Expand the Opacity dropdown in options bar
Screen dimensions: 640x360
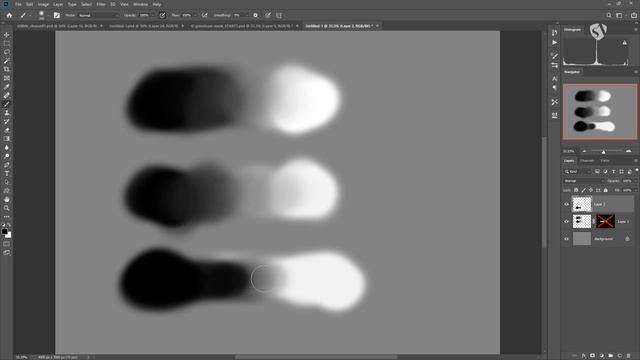coord(153,15)
